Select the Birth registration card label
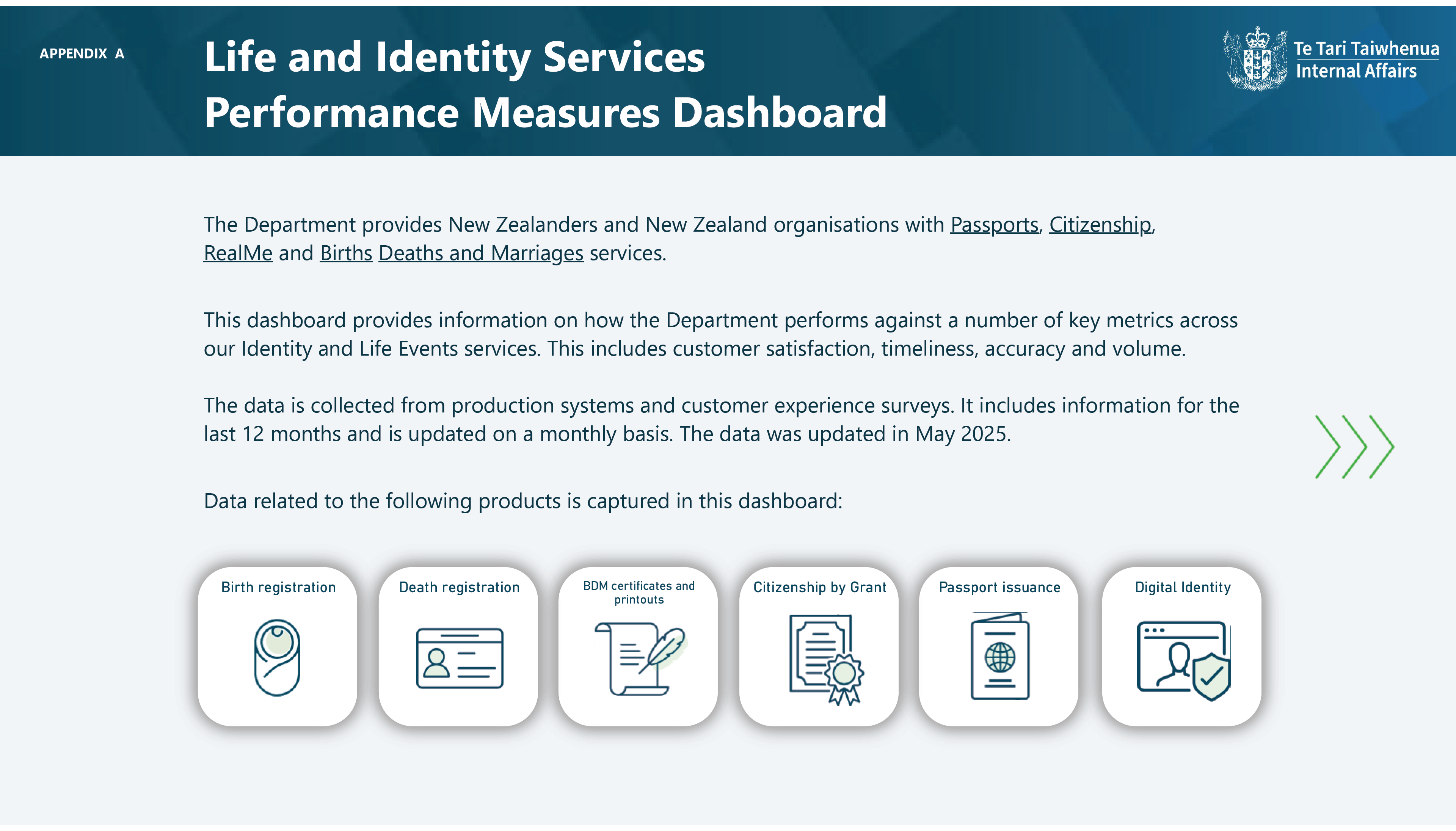Image resolution: width=1456 pixels, height=831 pixels. (x=279, y=587)
